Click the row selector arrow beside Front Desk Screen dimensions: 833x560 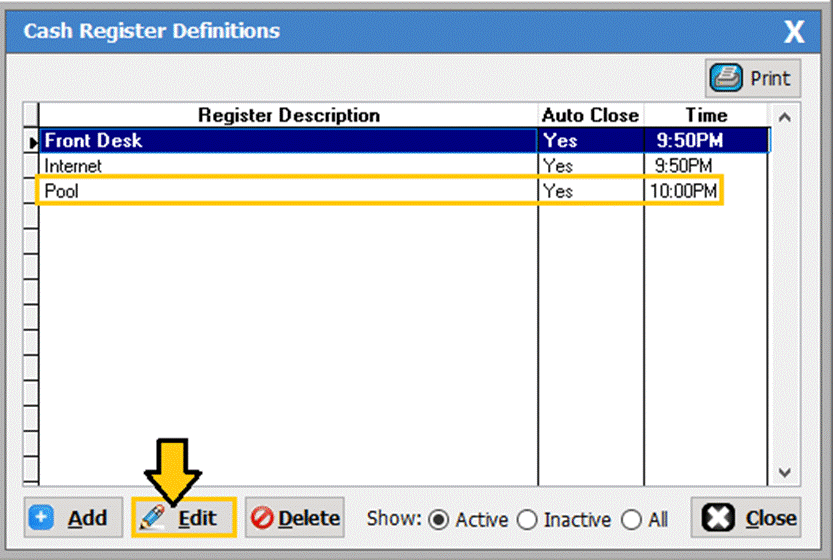[x=31, y=142]
